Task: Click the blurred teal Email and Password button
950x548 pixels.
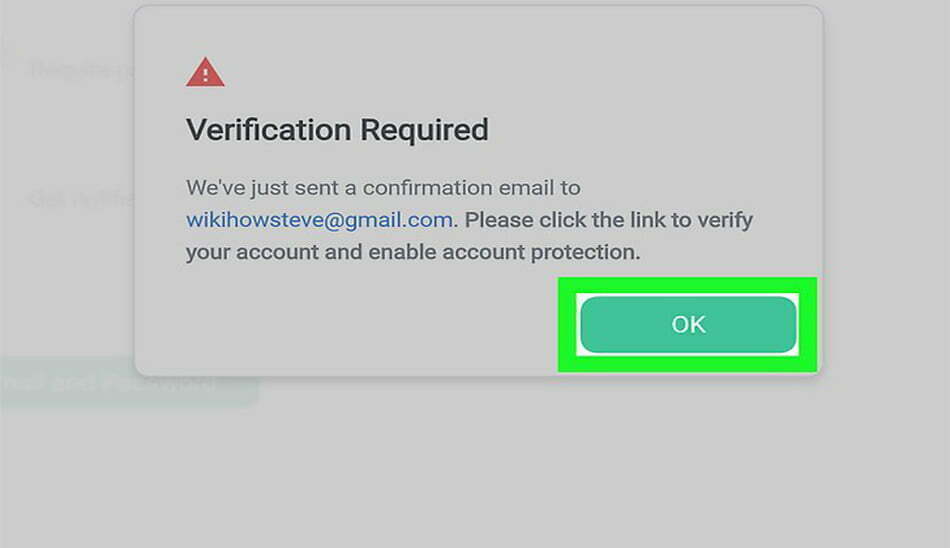Action: [x=129, y=383]
